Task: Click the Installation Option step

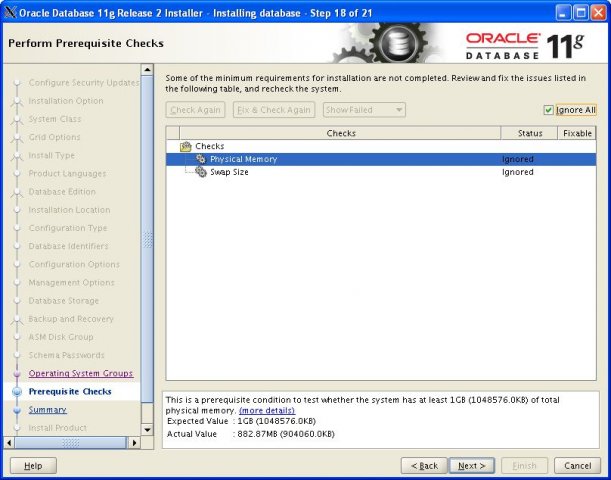Action: (66, 101)
